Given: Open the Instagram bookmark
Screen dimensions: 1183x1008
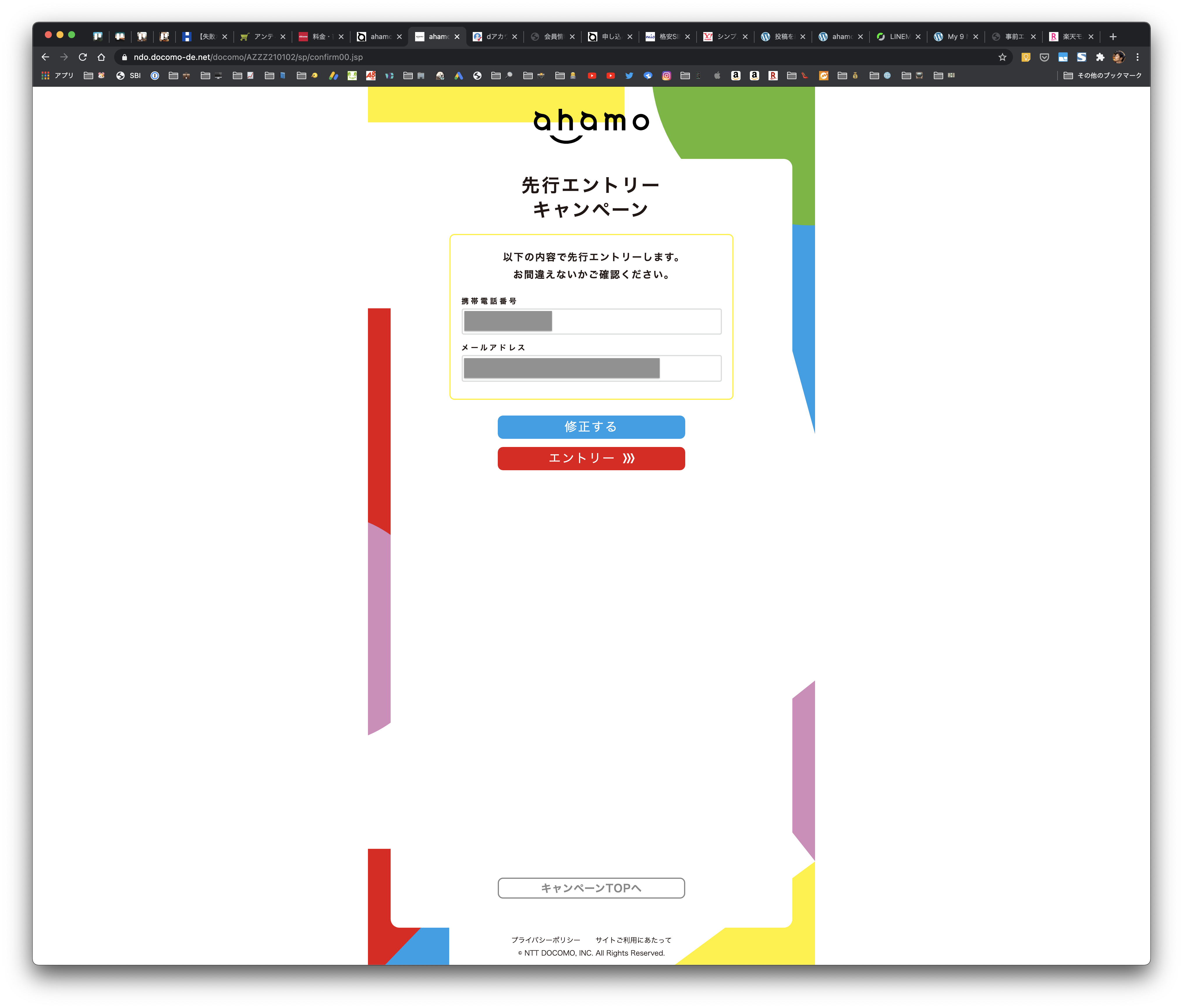Looking at the screenshot, I should pyautogui.click(x=666, y=75).
